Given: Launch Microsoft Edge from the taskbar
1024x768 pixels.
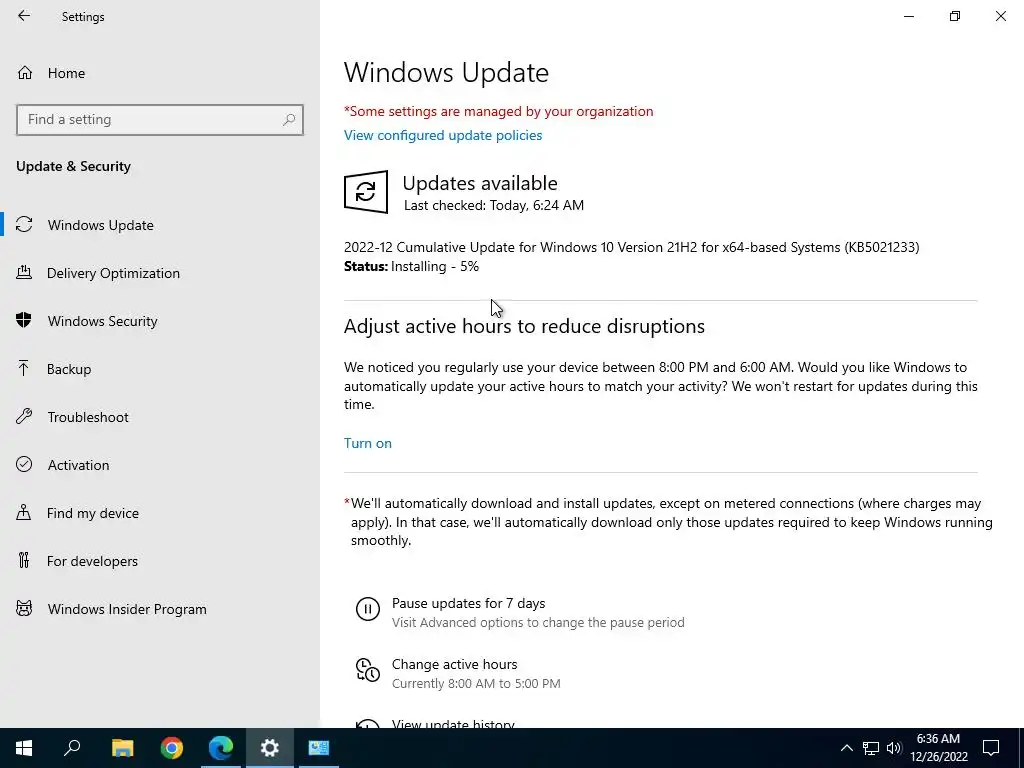Looking at the screenshot, I should (x=221, y=748).
